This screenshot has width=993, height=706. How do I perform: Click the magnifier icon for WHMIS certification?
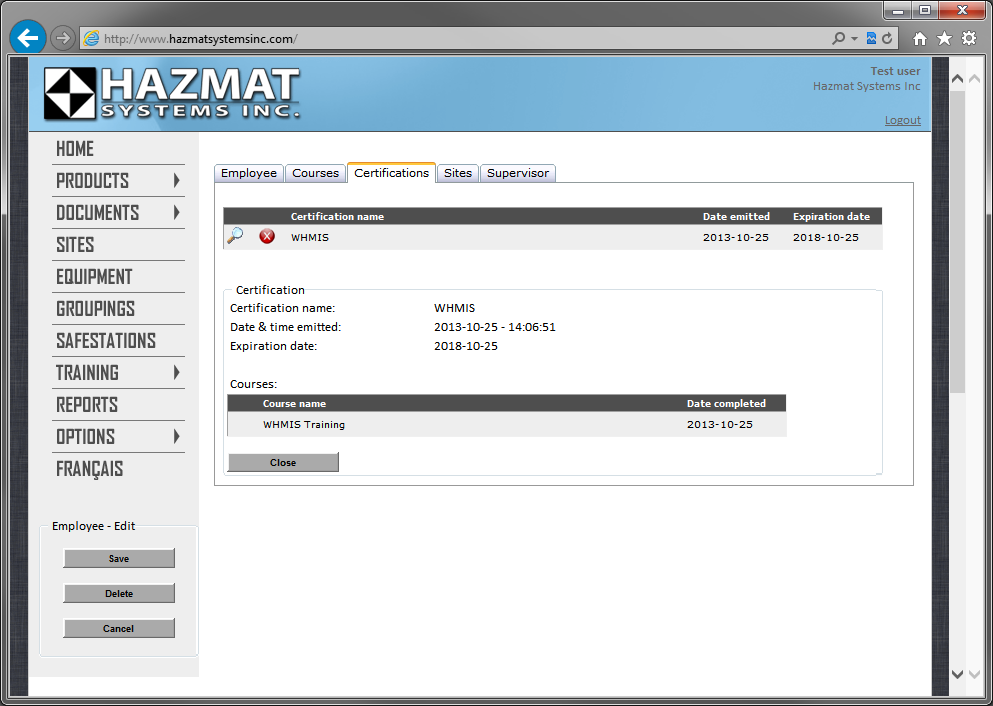235,236
